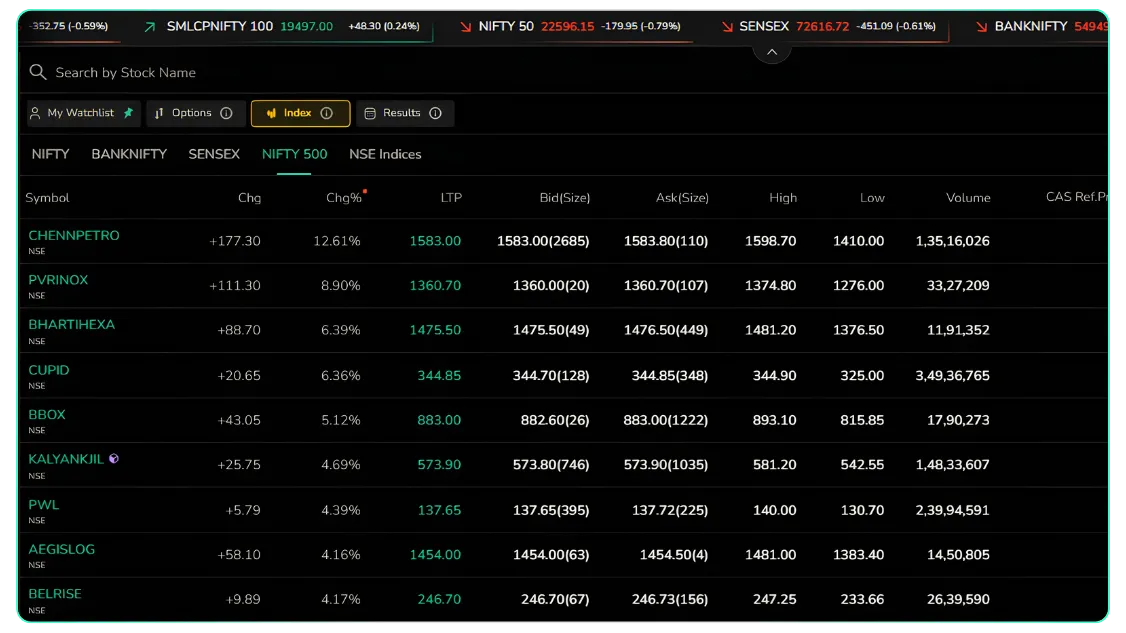Switch to the BANKNIFTY tab
This screenshot has width=1126, height=633.
129,154
